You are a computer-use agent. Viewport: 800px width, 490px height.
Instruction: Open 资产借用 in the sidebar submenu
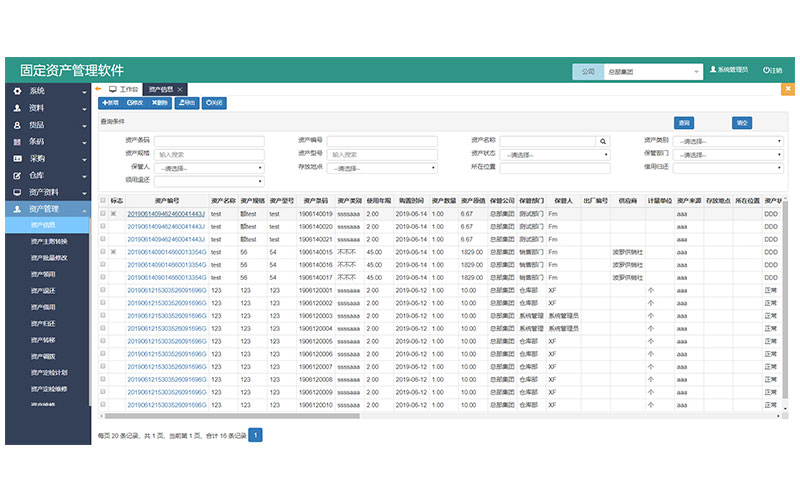coord(43,307)
